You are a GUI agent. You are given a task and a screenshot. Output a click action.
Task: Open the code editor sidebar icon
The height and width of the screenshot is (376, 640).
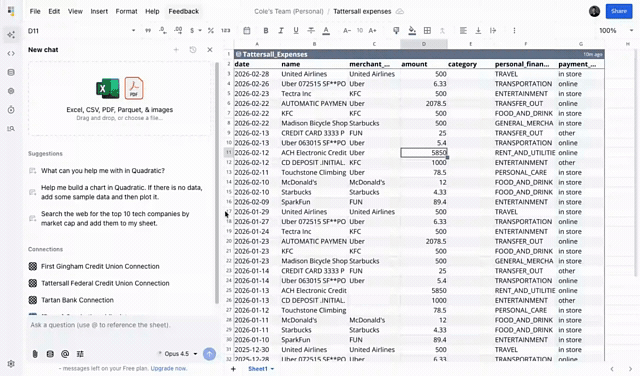click(11, 53)
